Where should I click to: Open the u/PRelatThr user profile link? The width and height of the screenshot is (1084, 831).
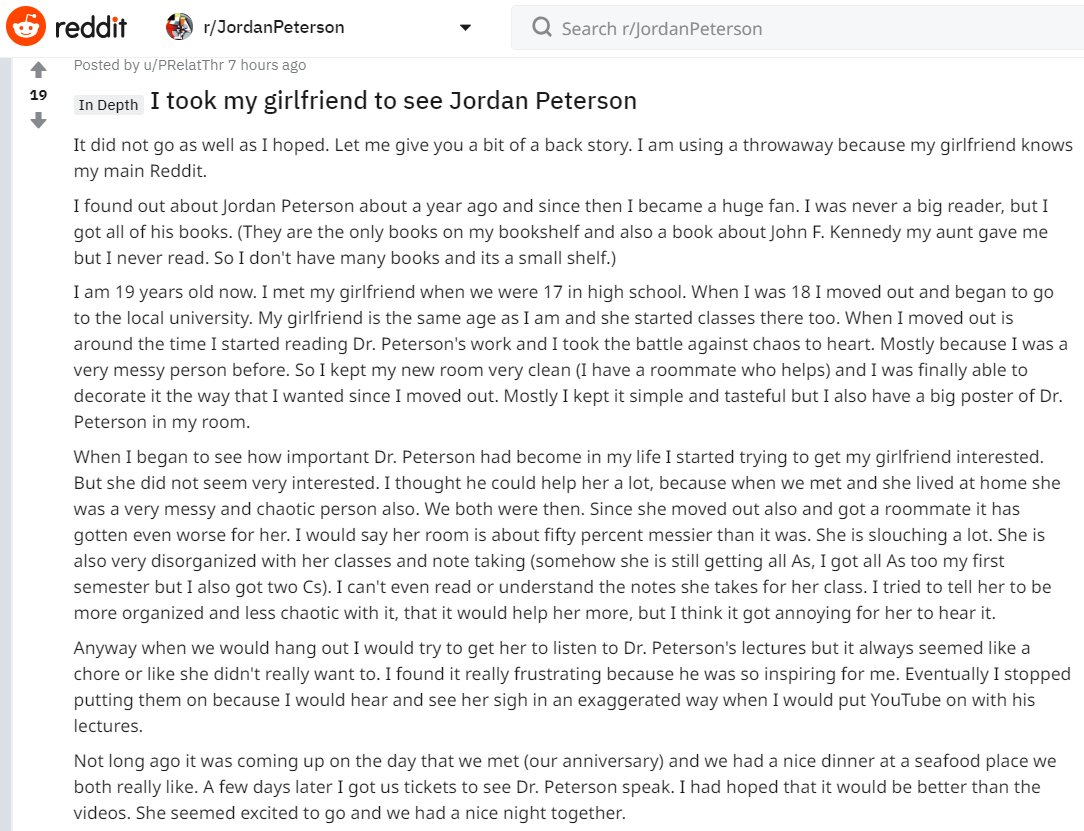(x=184, y=65)
